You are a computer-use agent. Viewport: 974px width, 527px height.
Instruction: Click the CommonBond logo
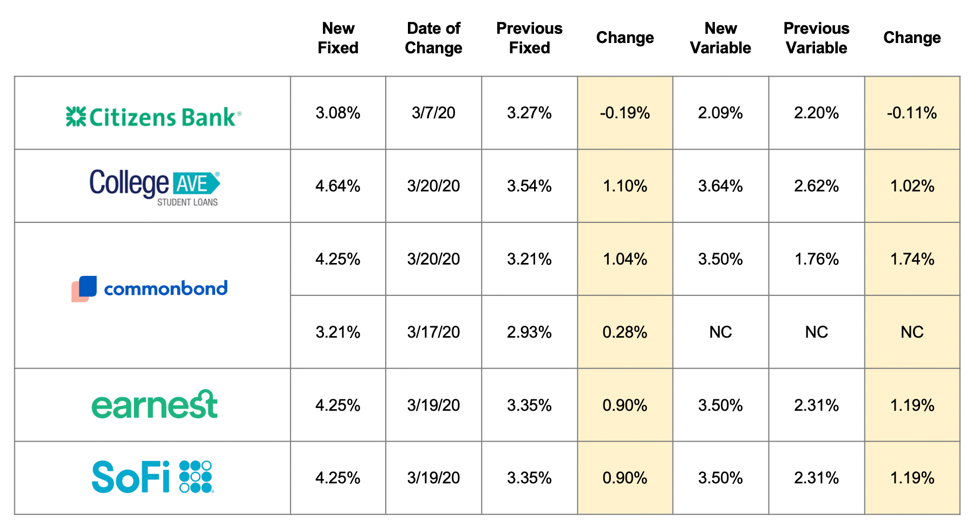coord(151,289)
